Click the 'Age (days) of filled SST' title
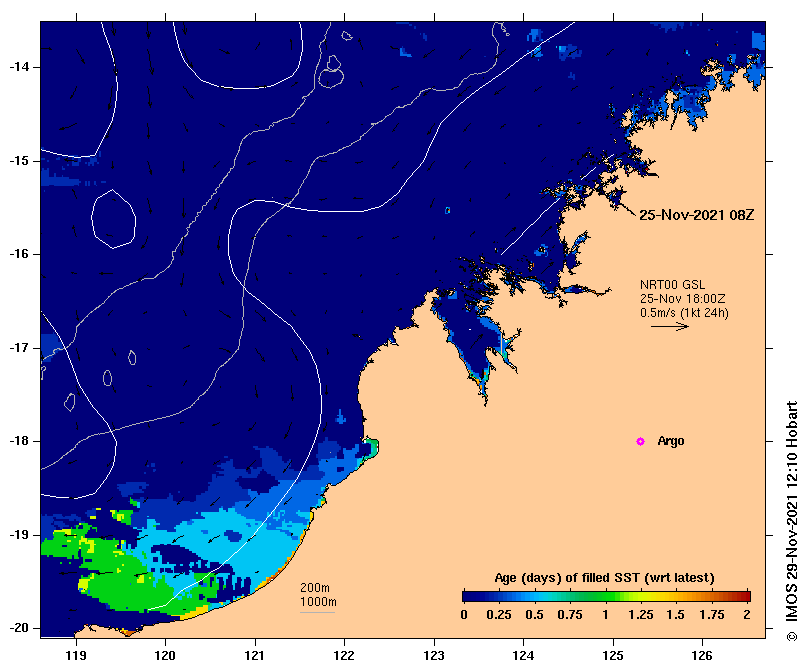The image size is (809, 672). 604,578
